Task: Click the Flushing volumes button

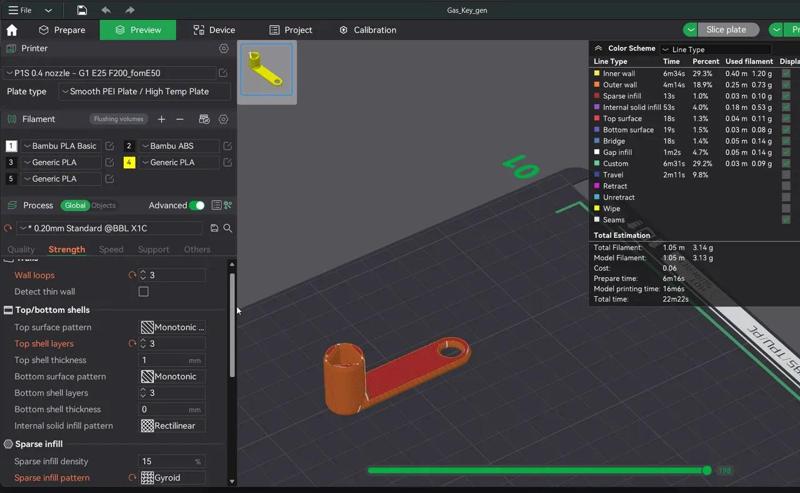Action: (119, 119)
